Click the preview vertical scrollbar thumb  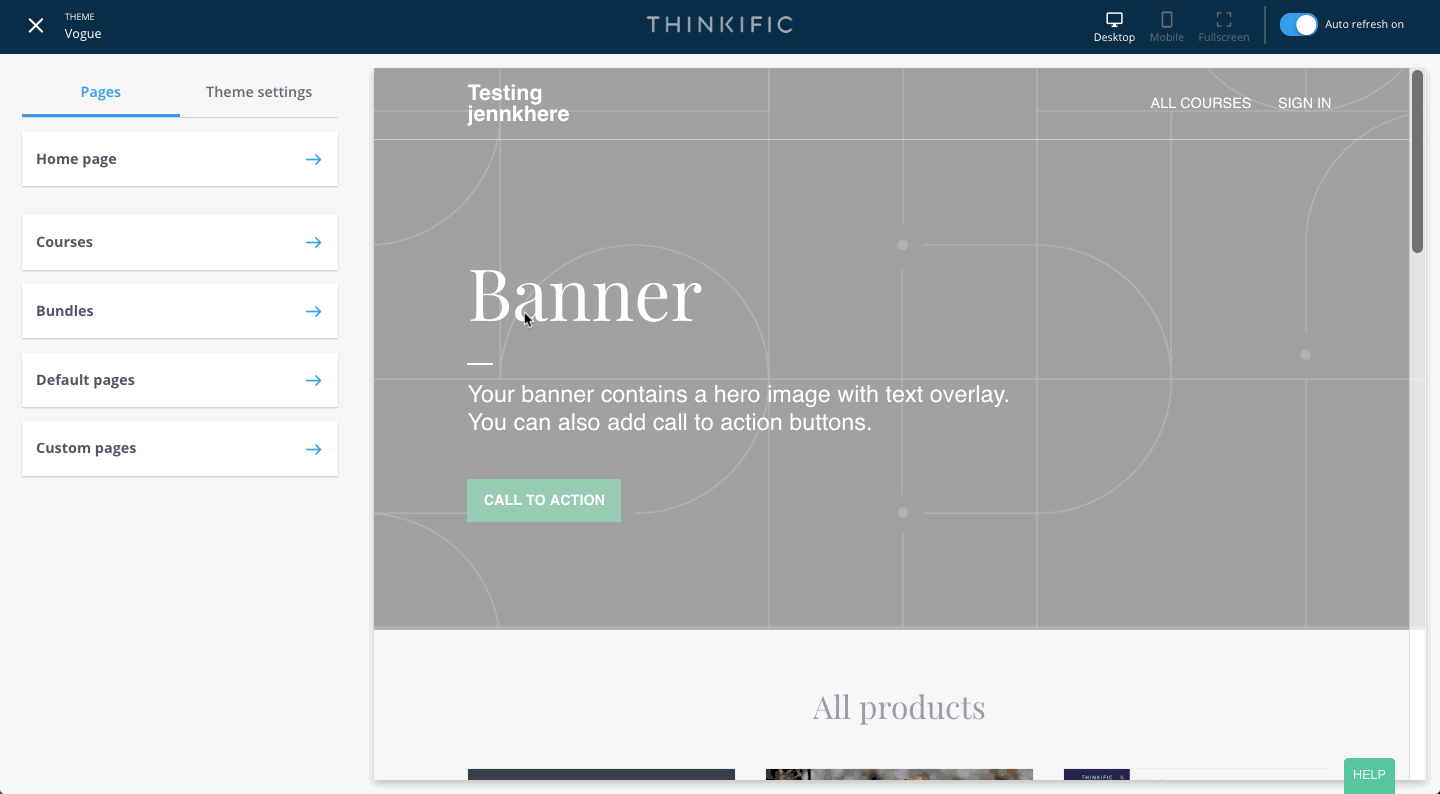(1417, 161)
